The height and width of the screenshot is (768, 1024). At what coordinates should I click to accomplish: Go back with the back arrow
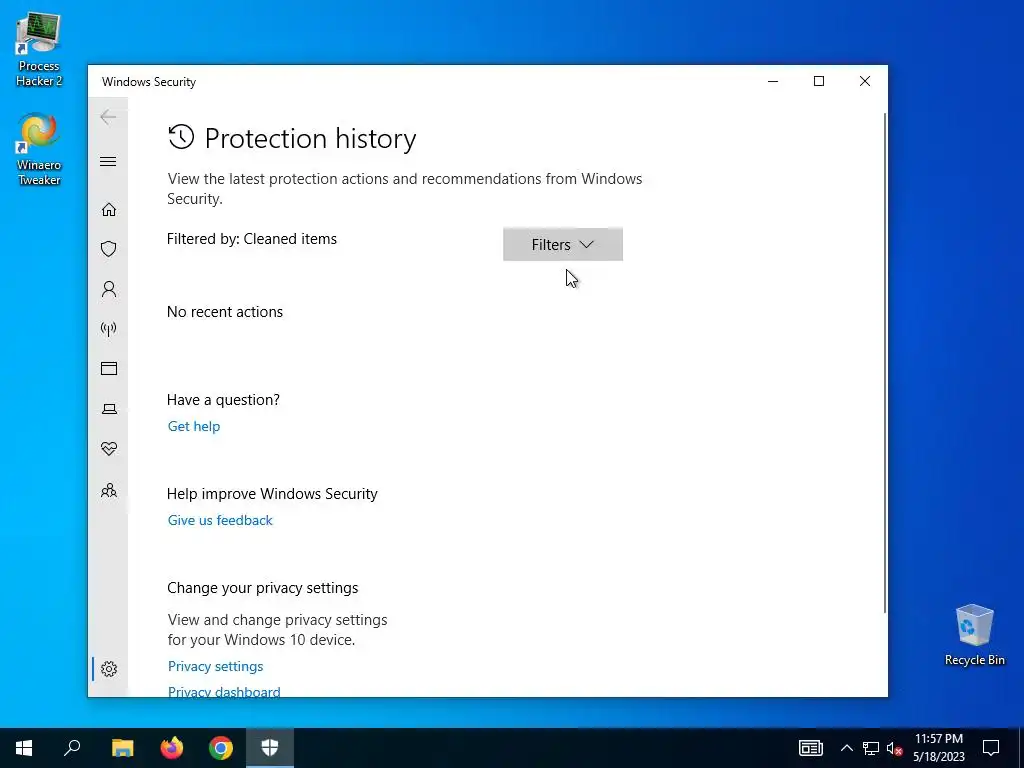click(108, 118)
